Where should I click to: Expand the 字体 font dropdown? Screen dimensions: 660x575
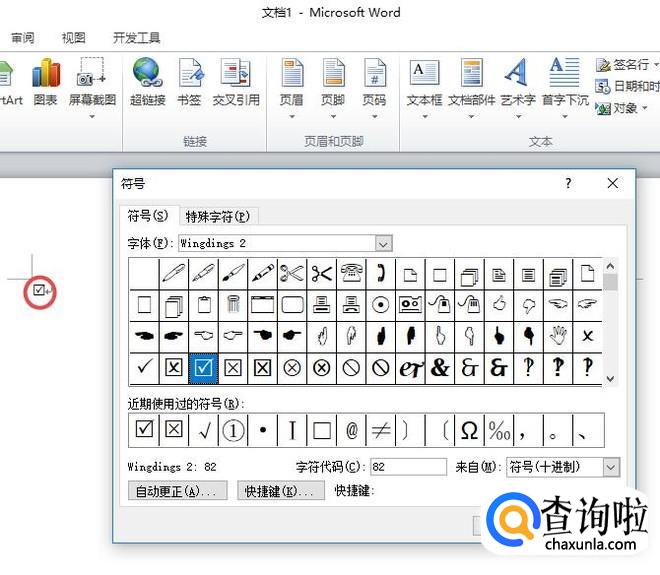coord(383,243)
